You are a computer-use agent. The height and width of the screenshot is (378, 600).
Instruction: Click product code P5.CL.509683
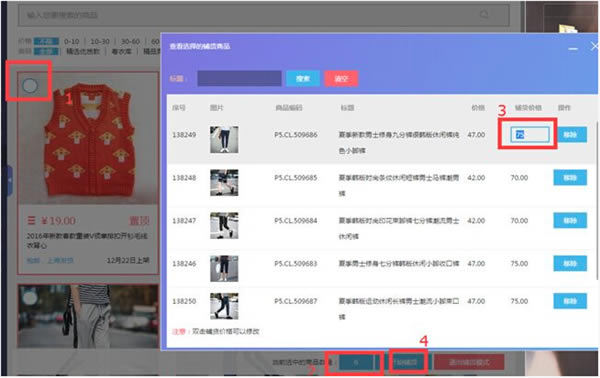[x=295, y=263]
